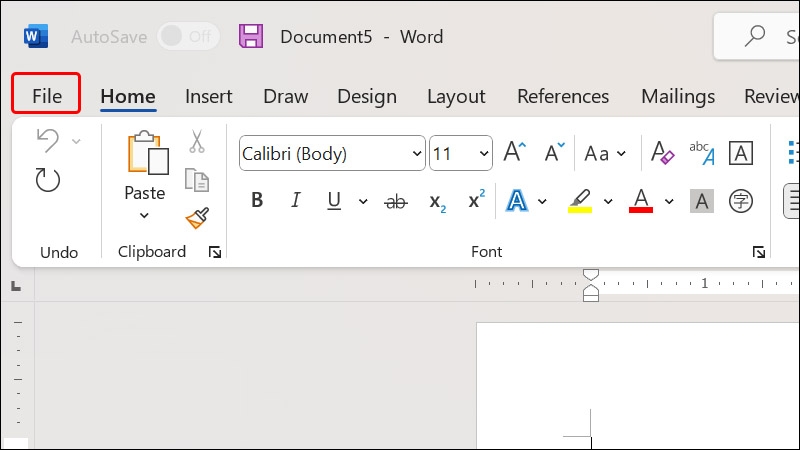Viewport: 800px width, 450px height.
Task: Expand font color dropdown arrow
Action: tap(669, 202)
